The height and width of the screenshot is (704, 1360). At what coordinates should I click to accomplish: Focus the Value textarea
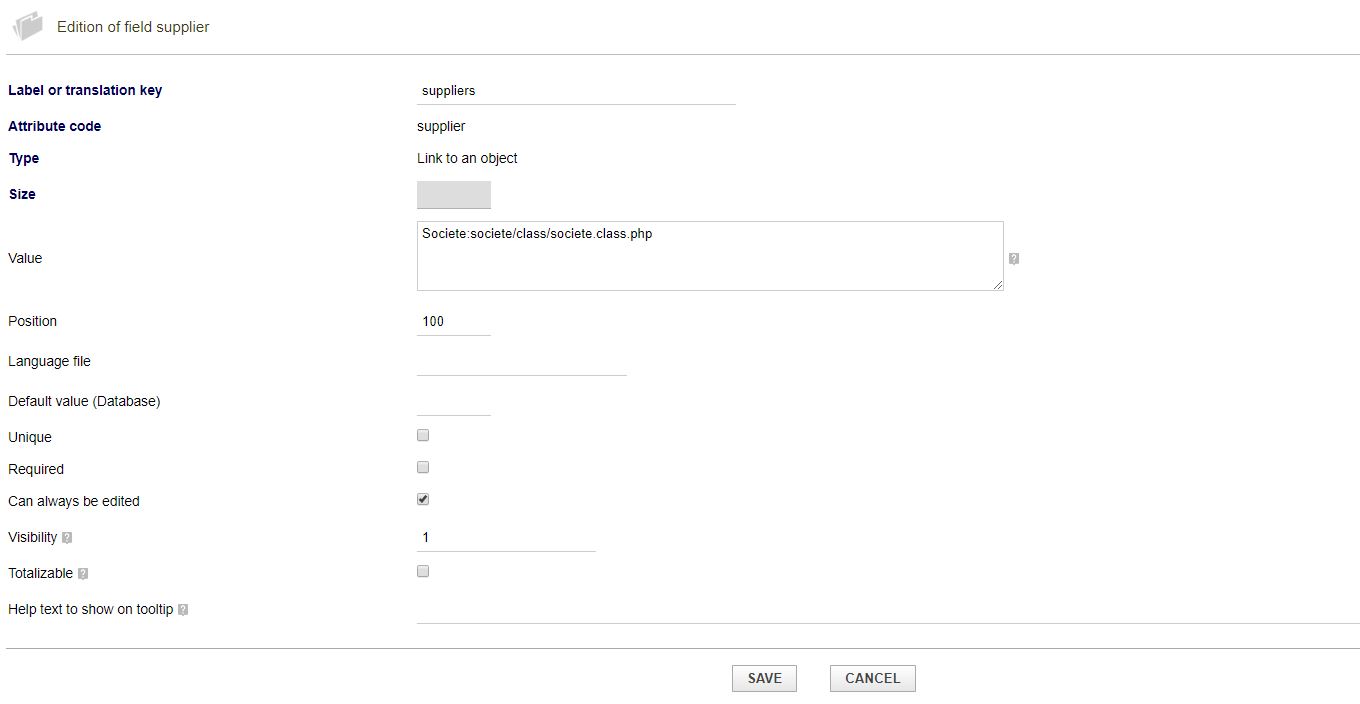tap(709, 256)
